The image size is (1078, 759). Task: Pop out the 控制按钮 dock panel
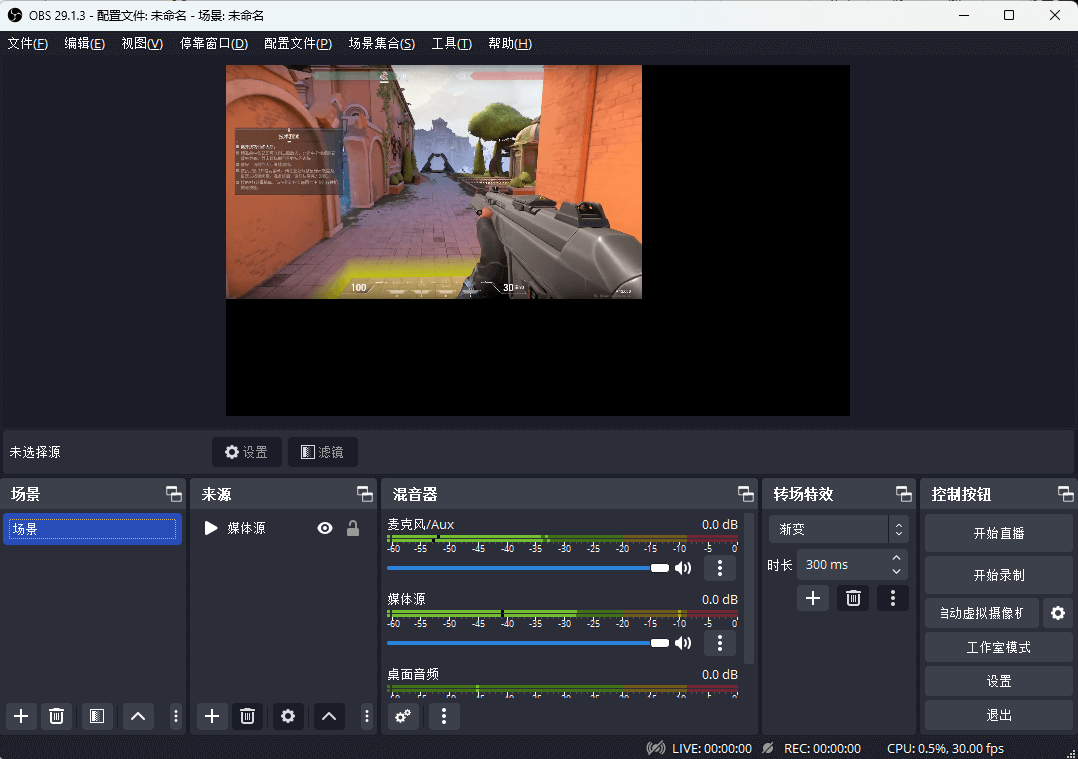1066,494
